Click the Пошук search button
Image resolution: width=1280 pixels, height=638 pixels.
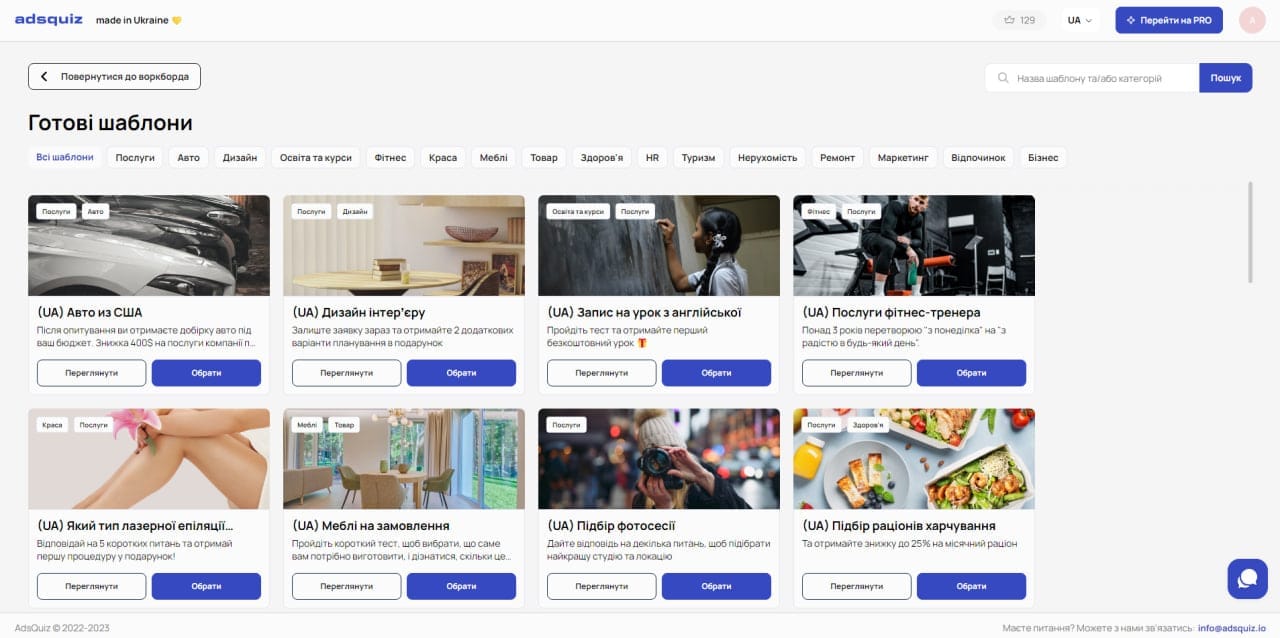[x=1225, y=78]
